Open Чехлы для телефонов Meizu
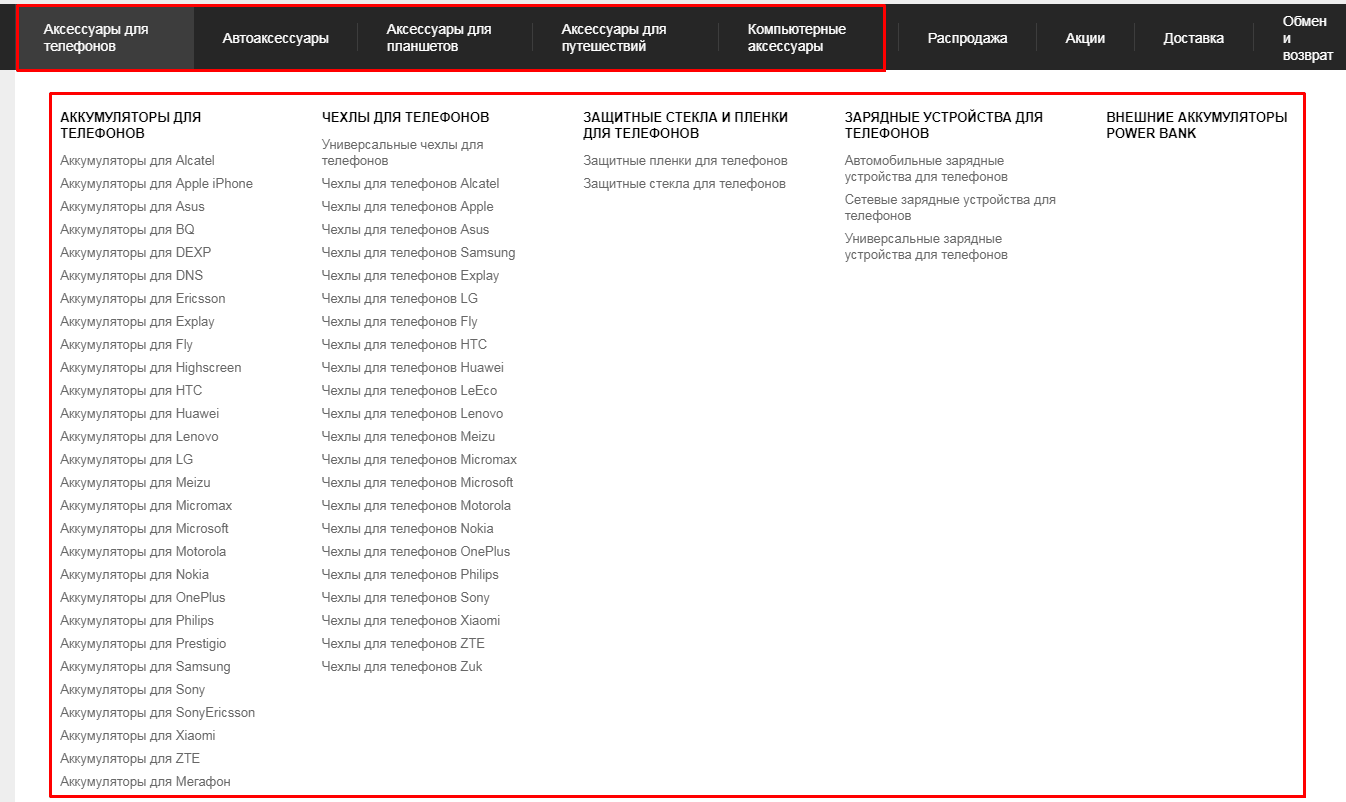The width and height of the screenshot is (1346, 802). [x=408, y=436]
